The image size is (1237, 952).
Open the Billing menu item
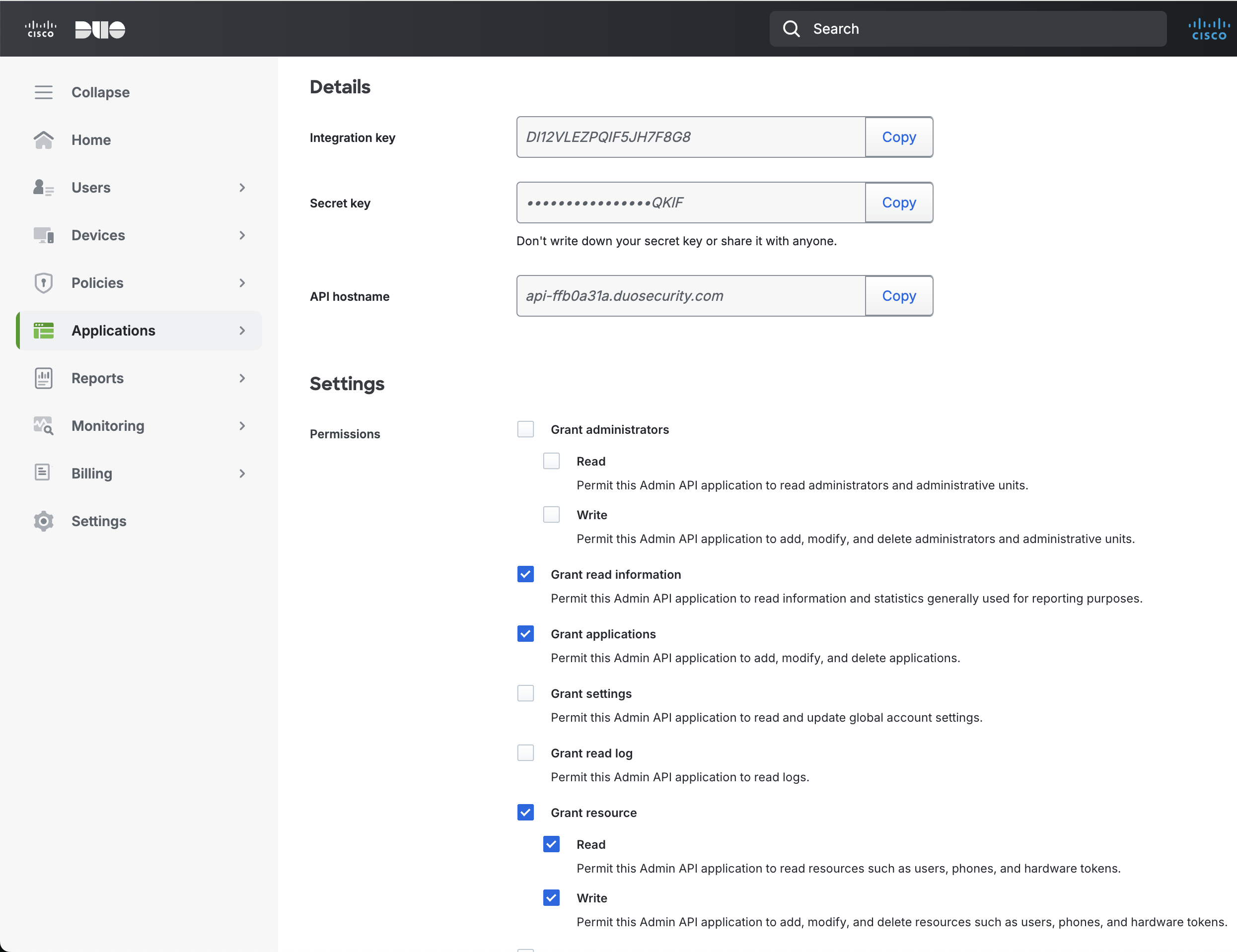click(x=91, y=473)
